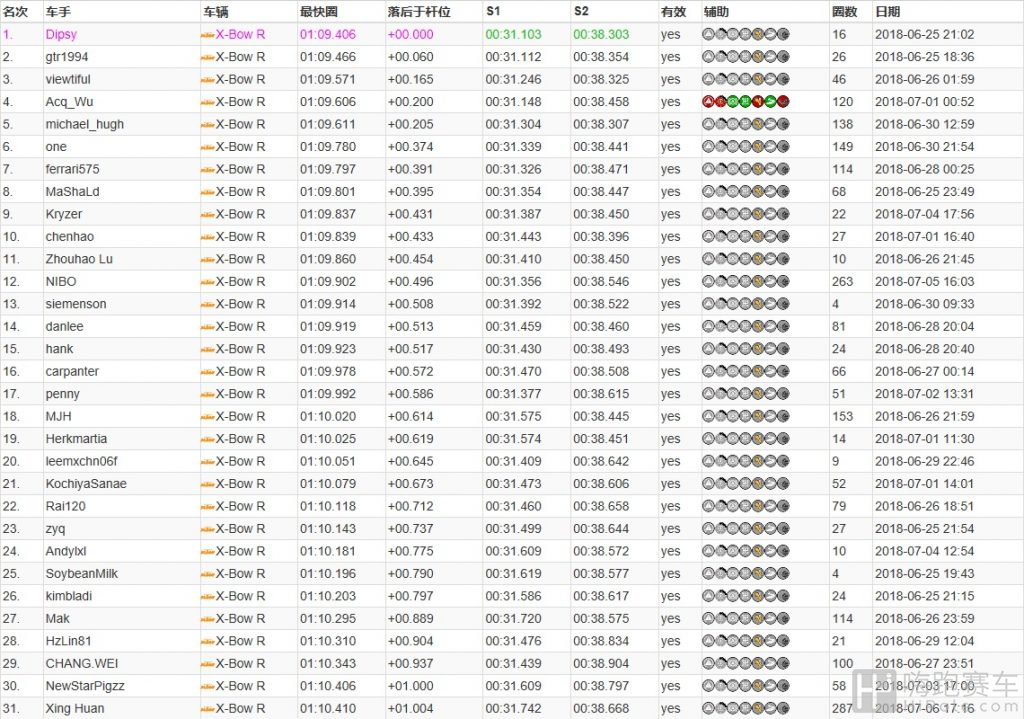Select driver name kimbladi
The image size is (1024, 719).
(69, 596)
